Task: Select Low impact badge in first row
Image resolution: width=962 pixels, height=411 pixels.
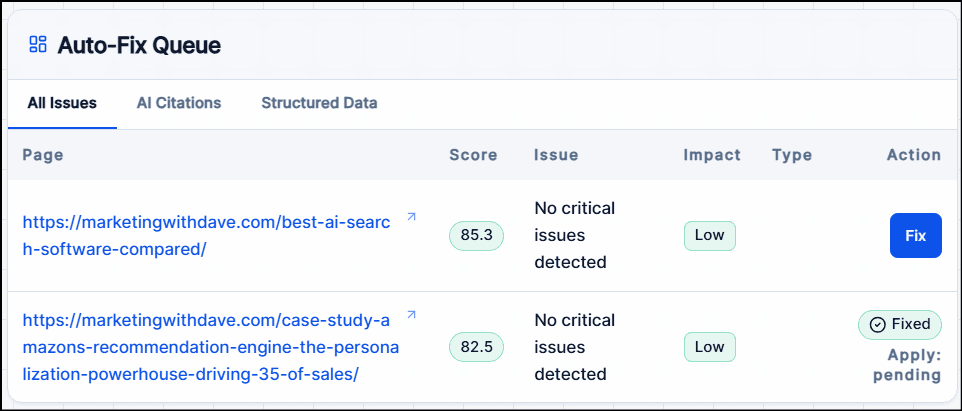Action: coord(709,236)
